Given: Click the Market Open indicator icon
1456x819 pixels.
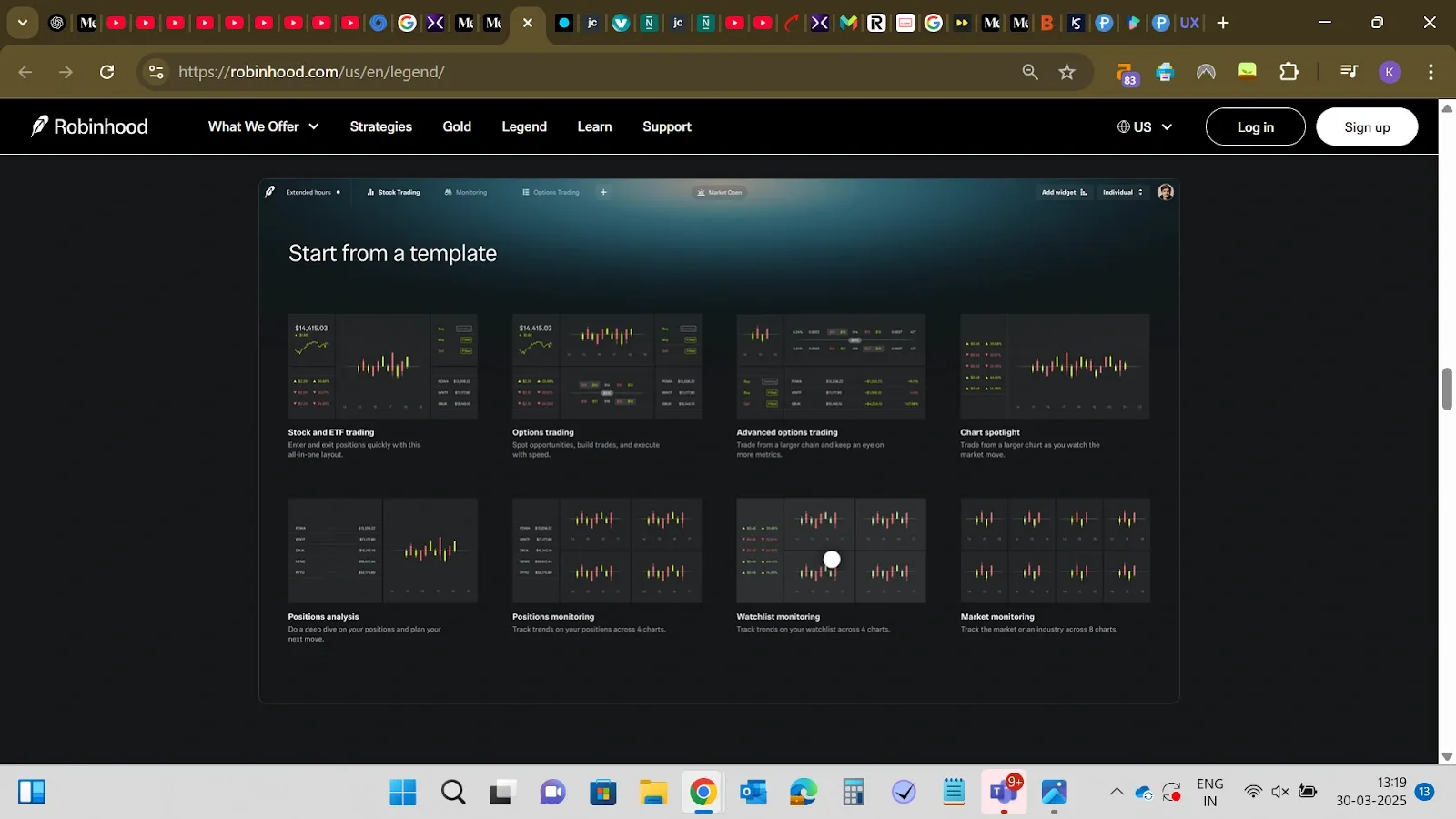Looking at the screenshot, I should (x=700, y=192).
